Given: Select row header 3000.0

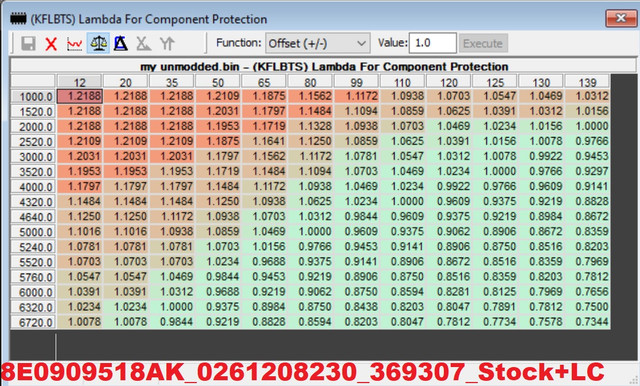Looking at the screenshot, I should point(33,157).
